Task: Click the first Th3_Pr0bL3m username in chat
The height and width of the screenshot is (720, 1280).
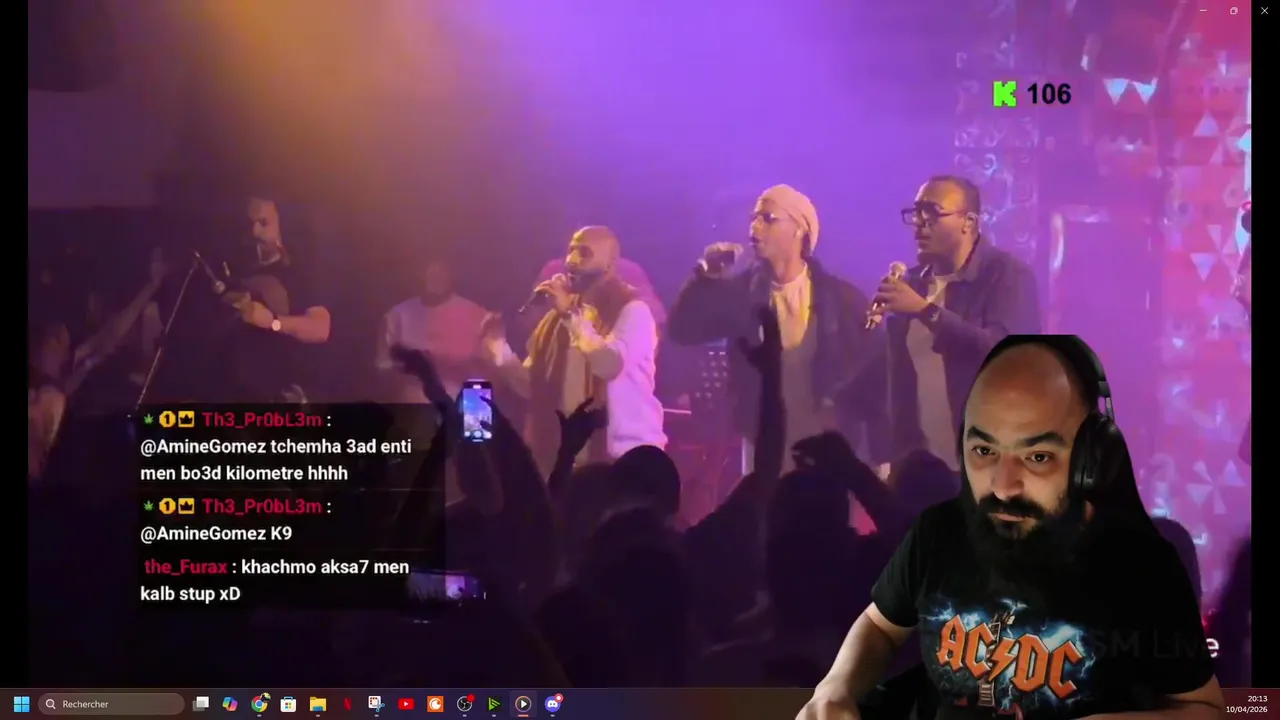Action: [262, 420]
